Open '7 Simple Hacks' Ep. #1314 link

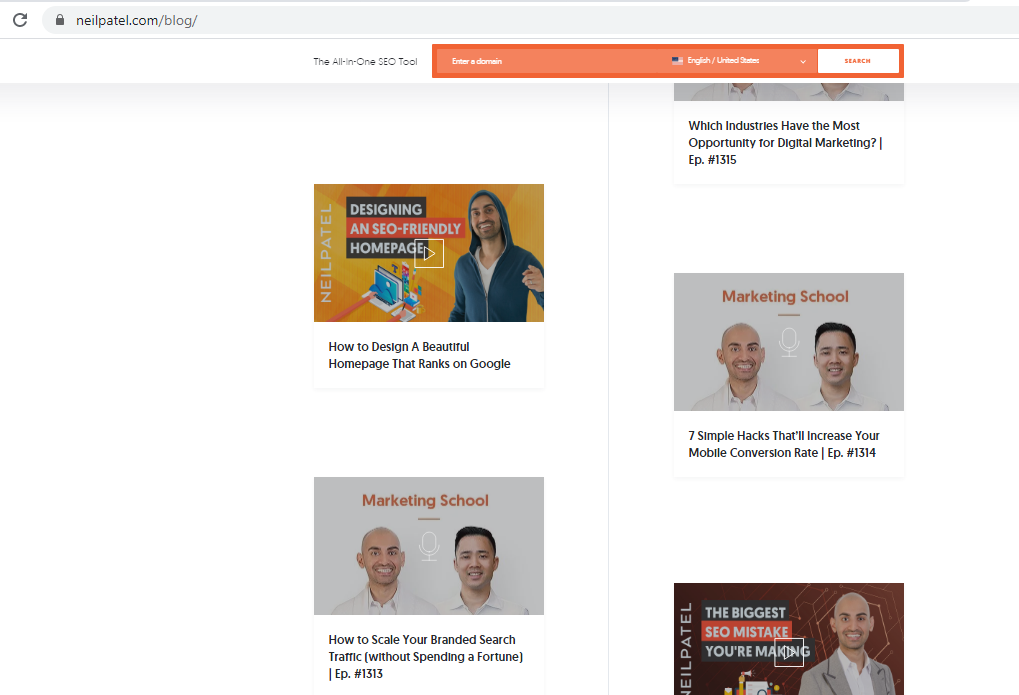click(784, 444)
